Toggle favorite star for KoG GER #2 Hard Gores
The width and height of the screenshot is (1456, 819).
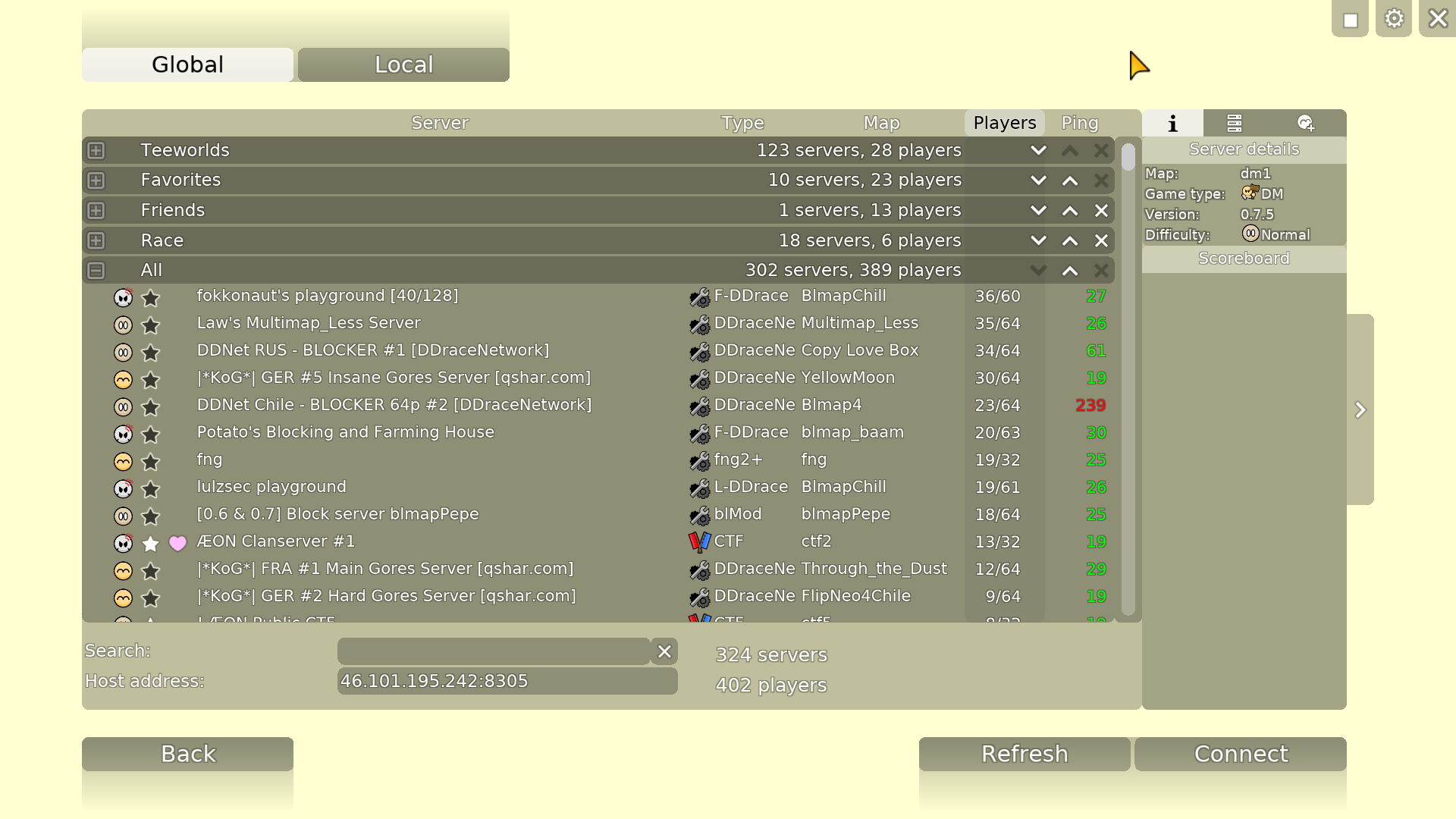coord(151,598)
